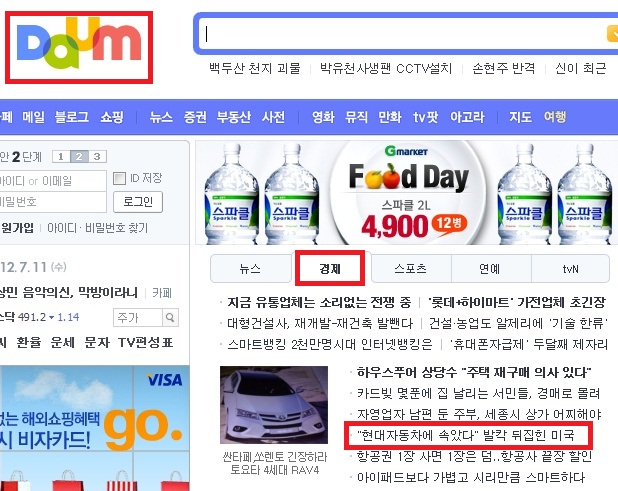Select security level 2 box
The height and width of the screenshot is (491, 618).
point(79,157)
